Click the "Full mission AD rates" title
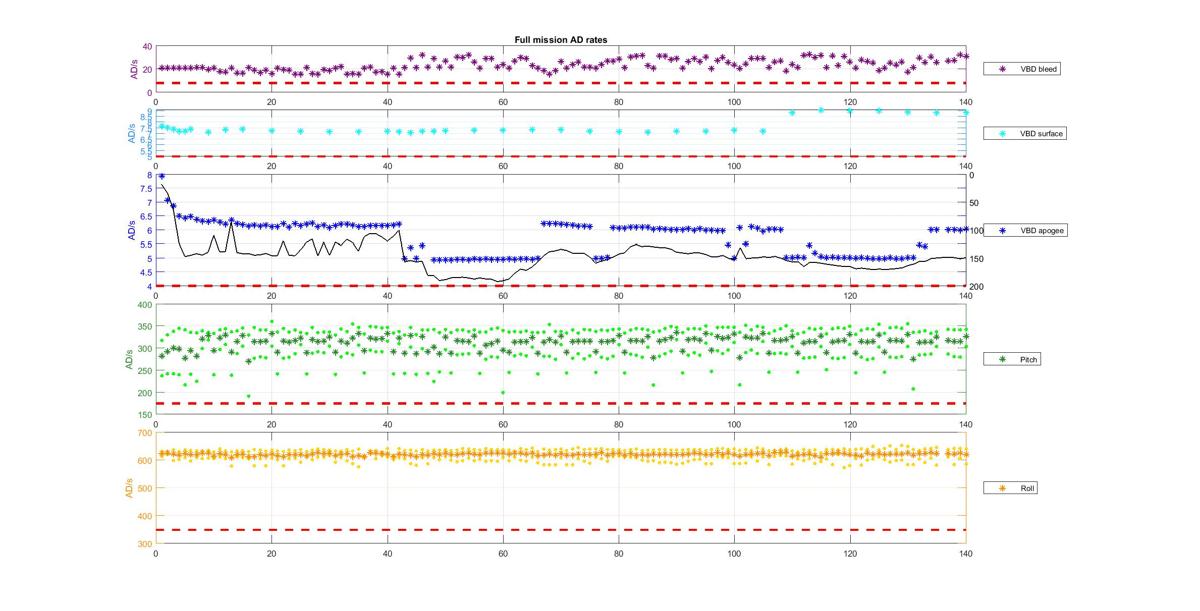Screen dimensions: 1200x611 (x=560, y=39)
